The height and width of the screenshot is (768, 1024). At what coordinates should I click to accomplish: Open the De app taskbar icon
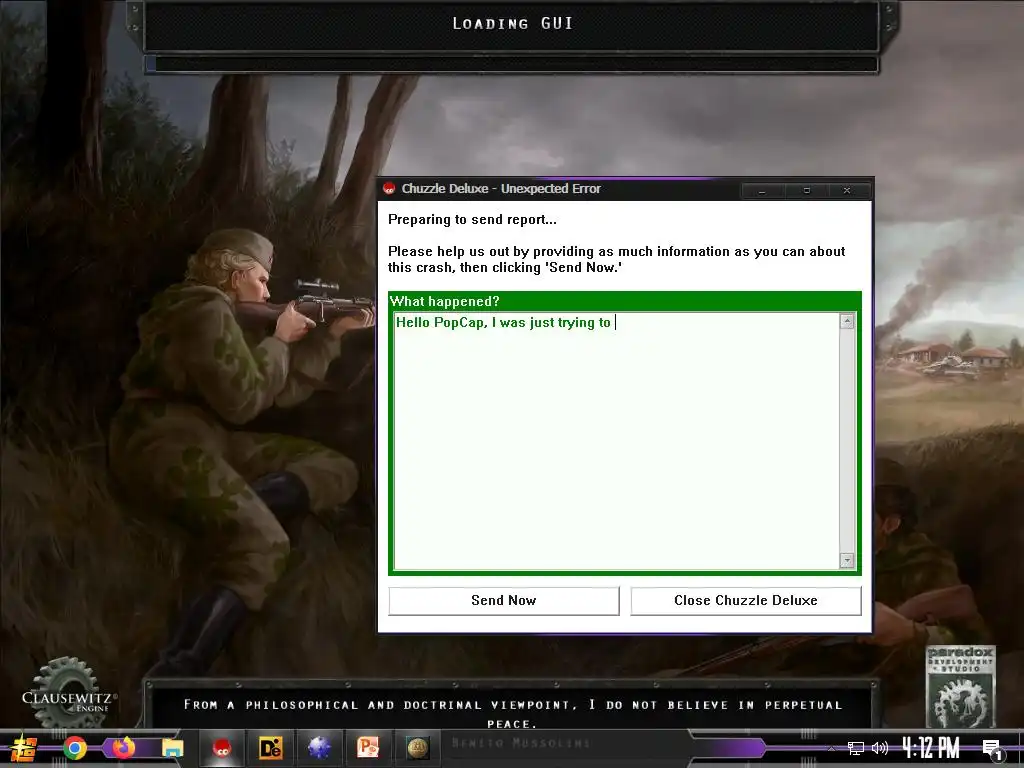tap(270, 748)
